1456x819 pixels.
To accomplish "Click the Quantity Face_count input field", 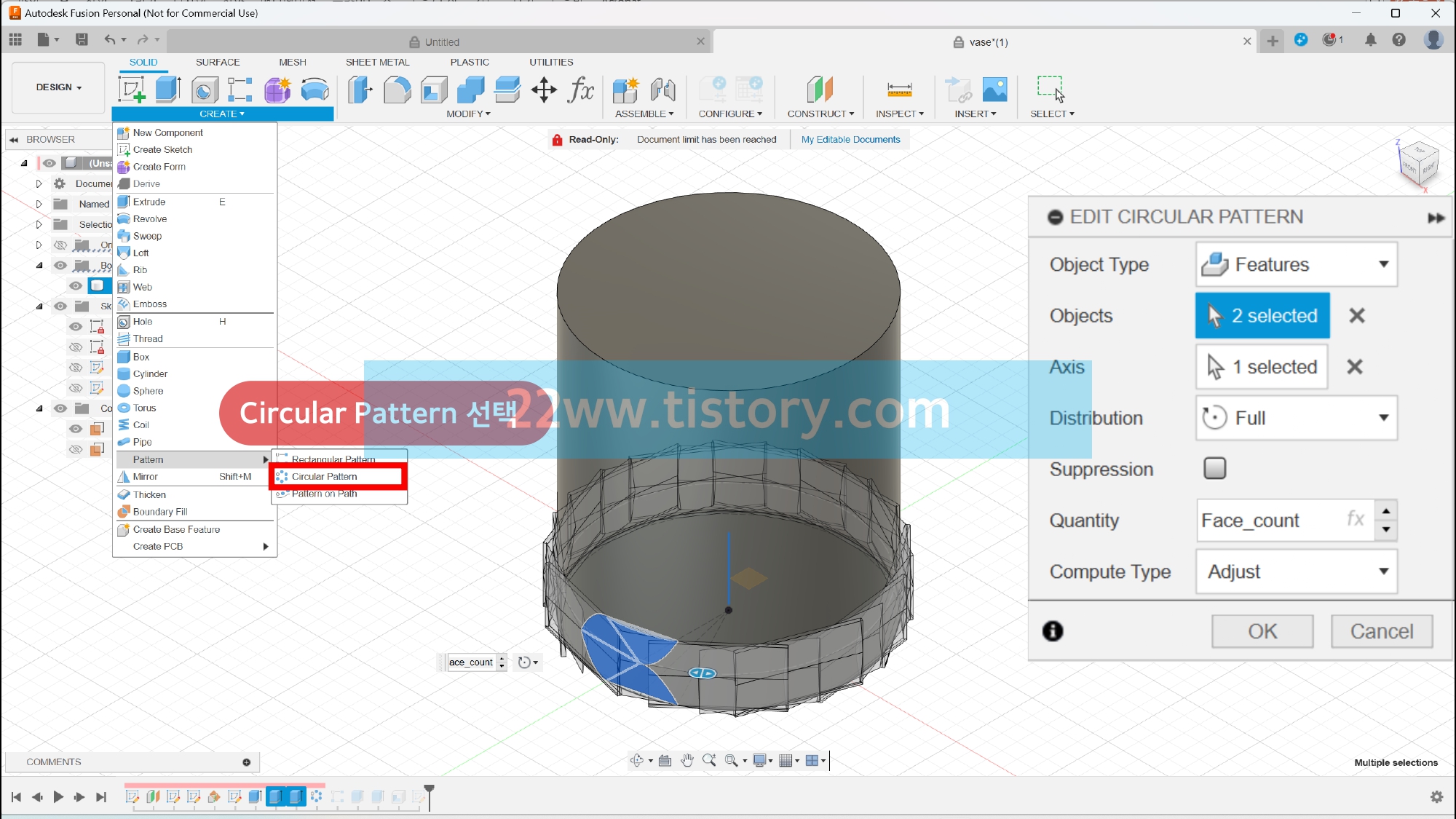I will (1270, 521).
